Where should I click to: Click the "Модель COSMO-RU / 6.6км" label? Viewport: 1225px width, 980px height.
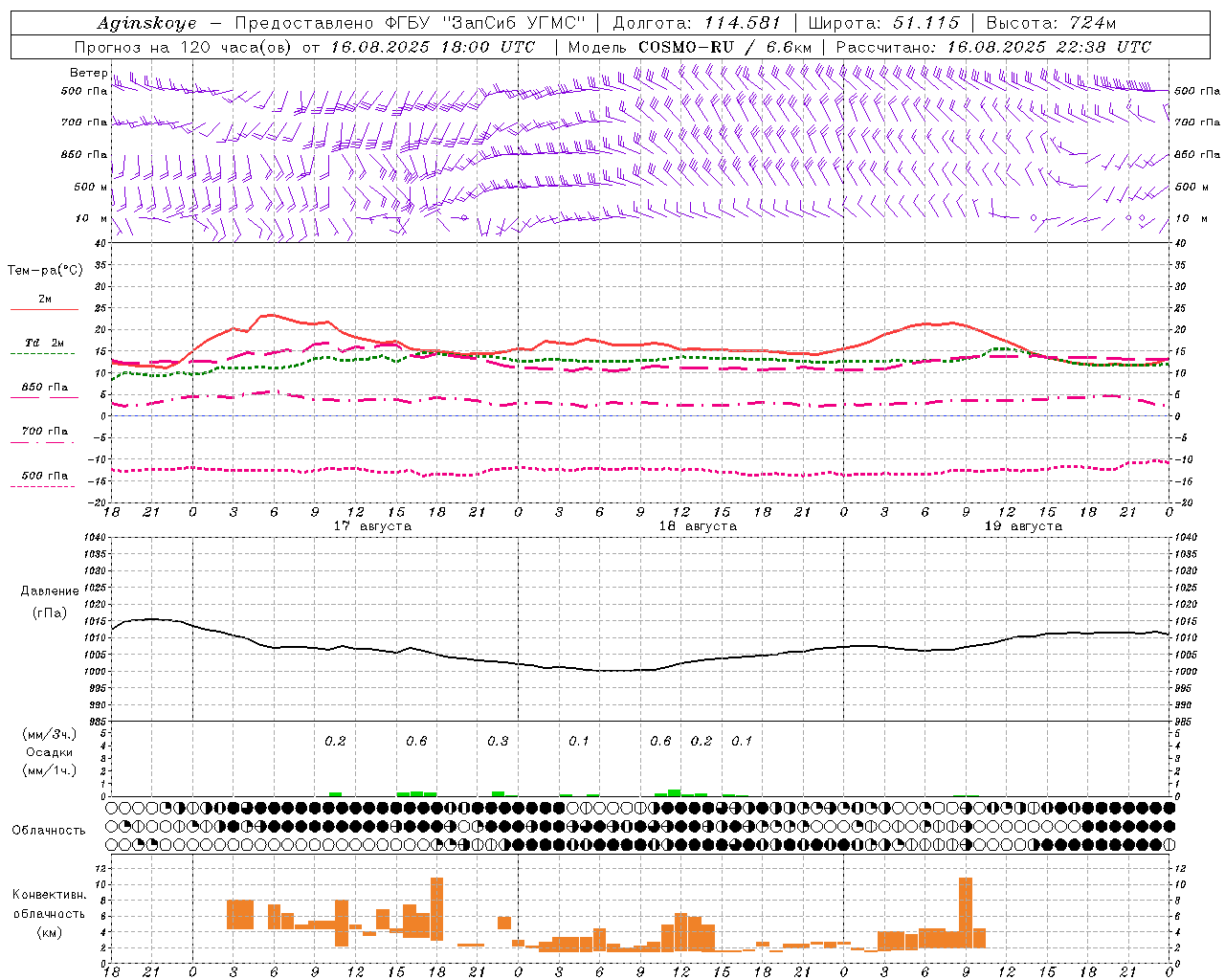[690, 47]
